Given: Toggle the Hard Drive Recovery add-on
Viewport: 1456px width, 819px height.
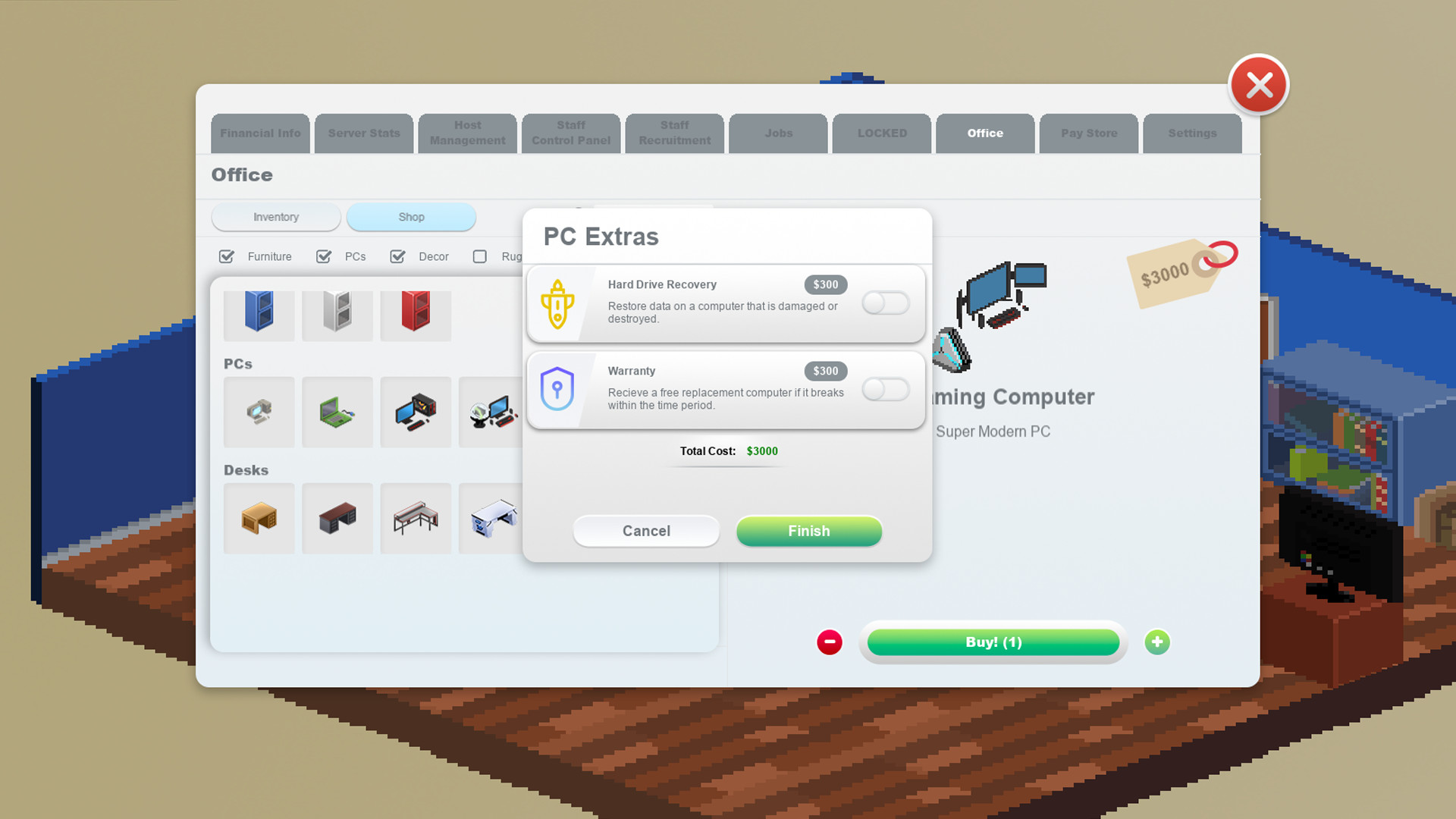Looking at the screenshot, I should [x=884, y=303].
